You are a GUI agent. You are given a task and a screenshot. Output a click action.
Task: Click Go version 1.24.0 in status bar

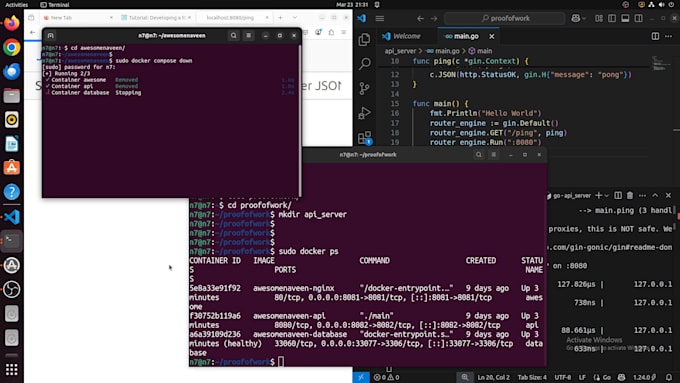[644, 377]
